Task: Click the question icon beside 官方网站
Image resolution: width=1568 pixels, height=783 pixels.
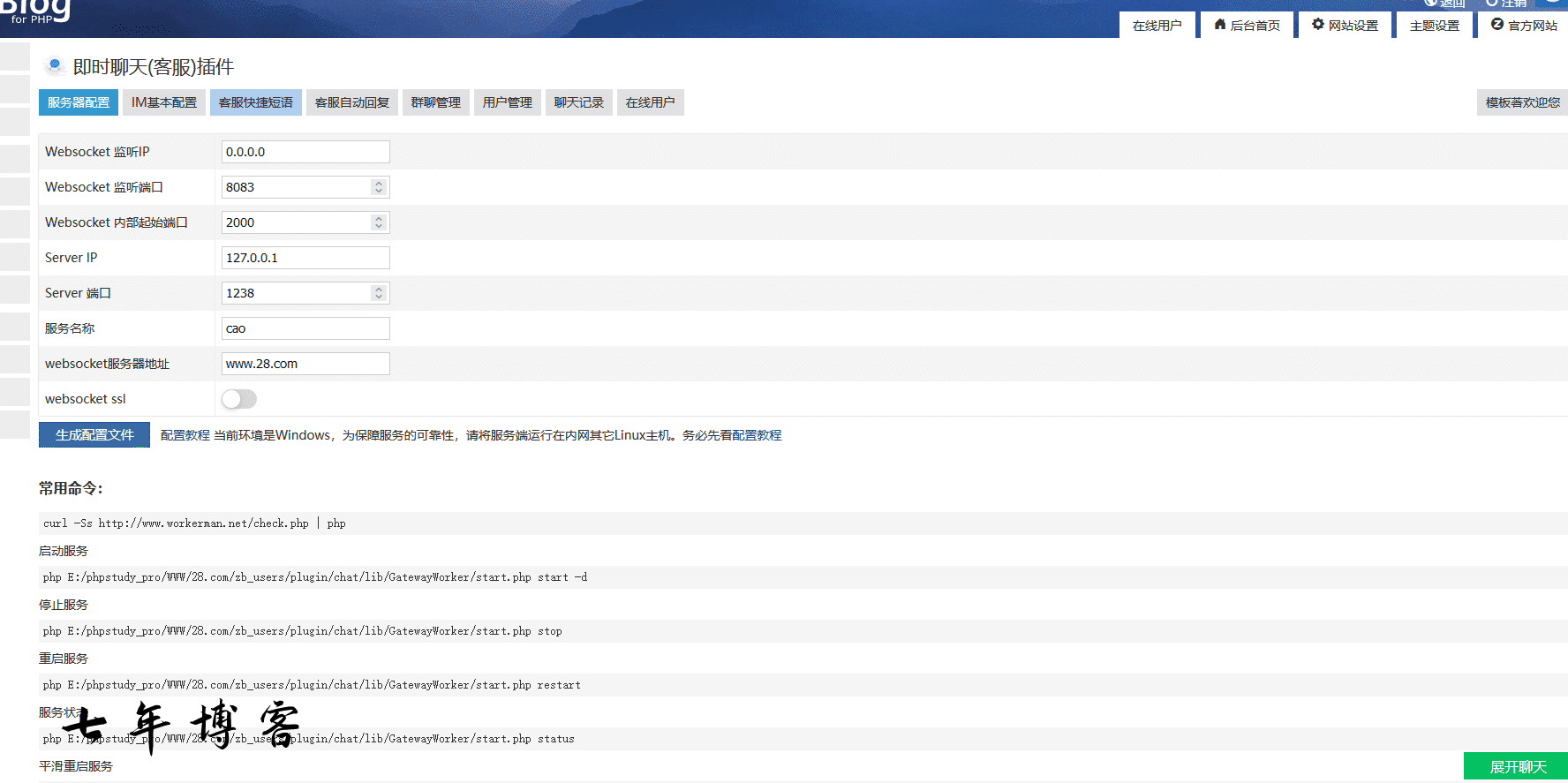Action: tap(1497, 25)
